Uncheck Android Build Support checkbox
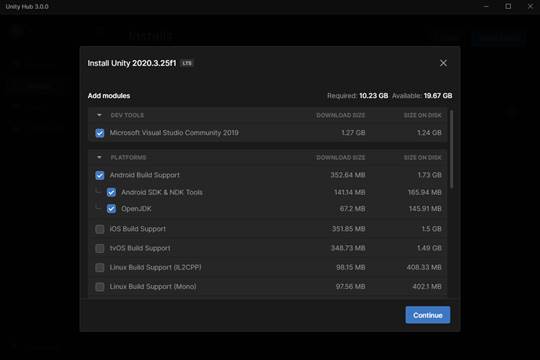The height and width of the screenshot is (360, 540). [x=100, y=175]
